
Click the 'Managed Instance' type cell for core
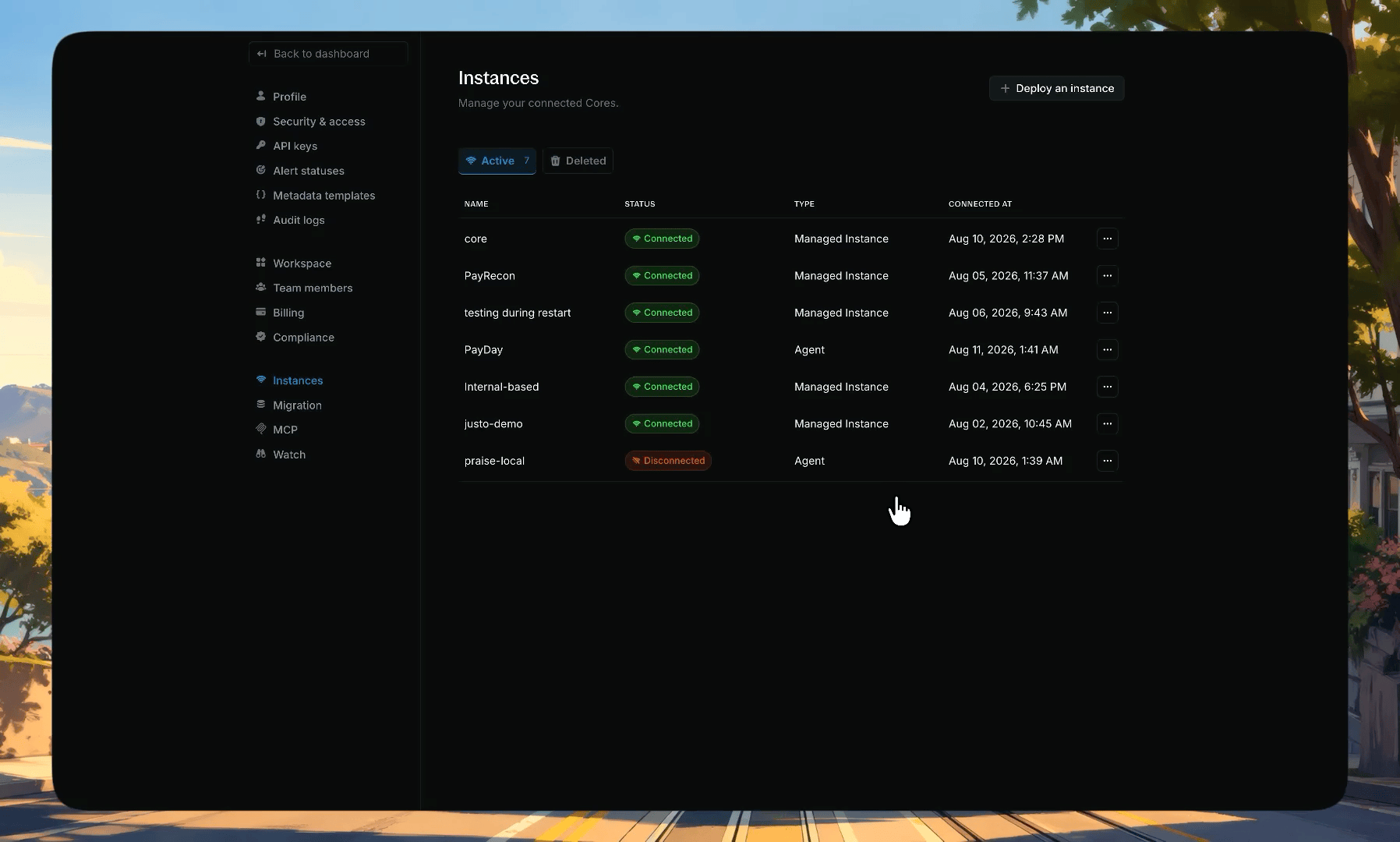841,239
